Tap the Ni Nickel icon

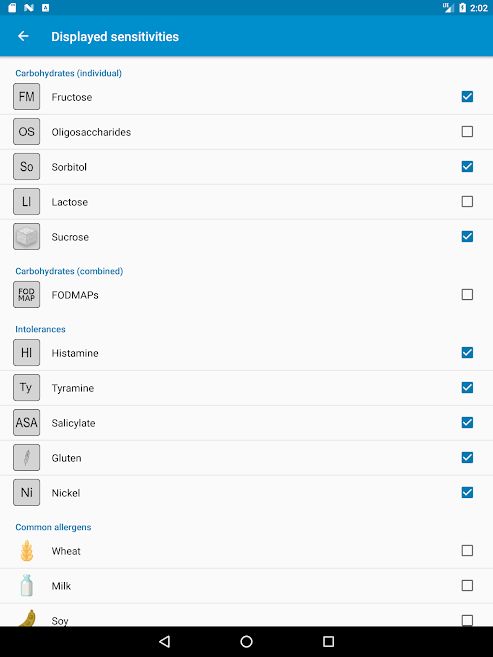pos(26,492)
